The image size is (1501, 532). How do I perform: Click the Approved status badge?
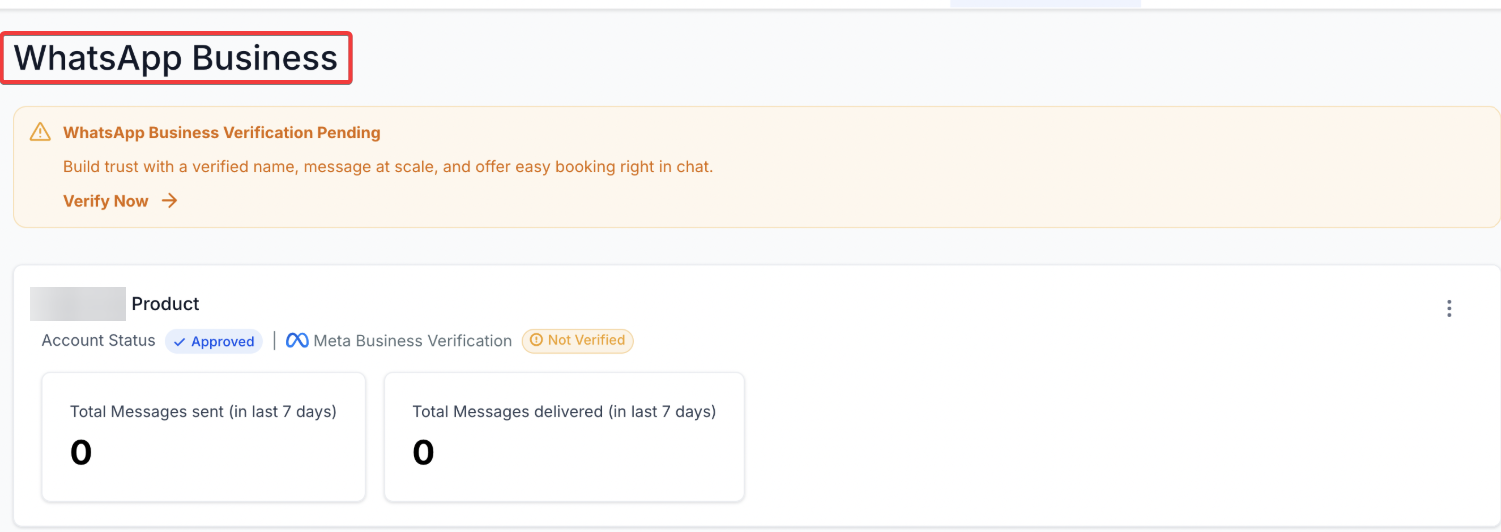click(214, 342)
